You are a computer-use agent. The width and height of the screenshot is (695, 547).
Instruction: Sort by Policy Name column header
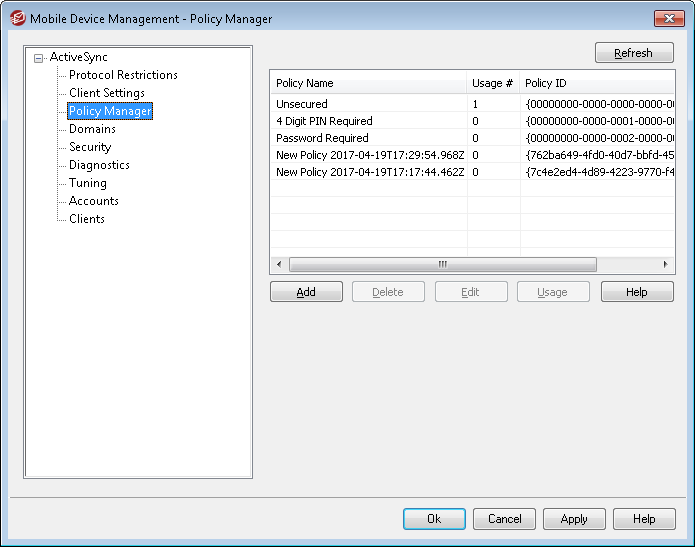[367, 83]
